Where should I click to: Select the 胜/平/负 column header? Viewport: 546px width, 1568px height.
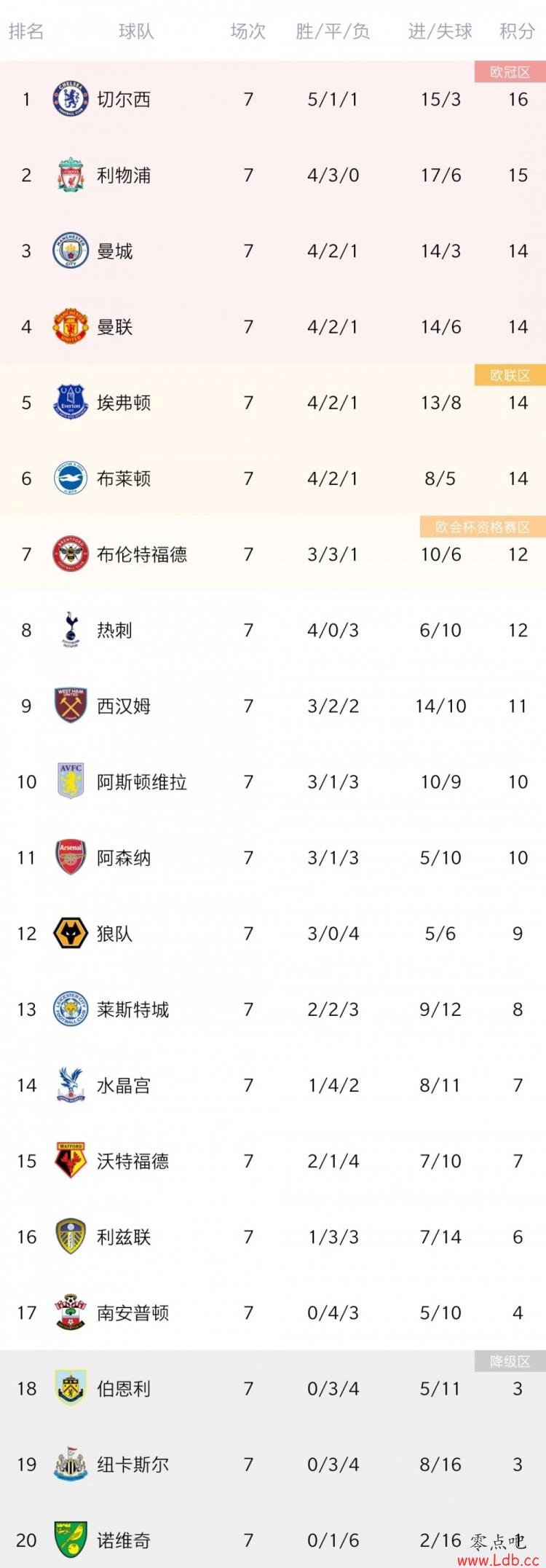[333, 31]
